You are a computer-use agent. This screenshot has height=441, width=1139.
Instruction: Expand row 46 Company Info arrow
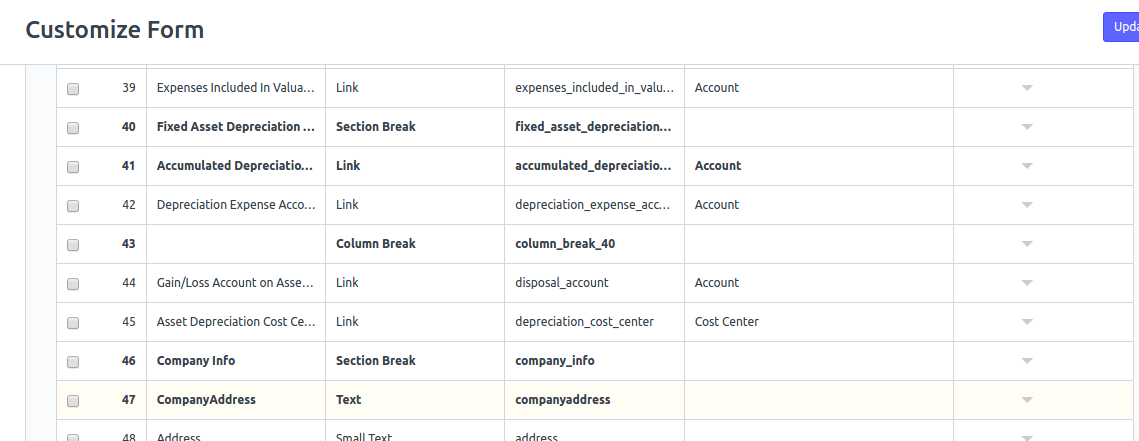[x=1026, y=361]
